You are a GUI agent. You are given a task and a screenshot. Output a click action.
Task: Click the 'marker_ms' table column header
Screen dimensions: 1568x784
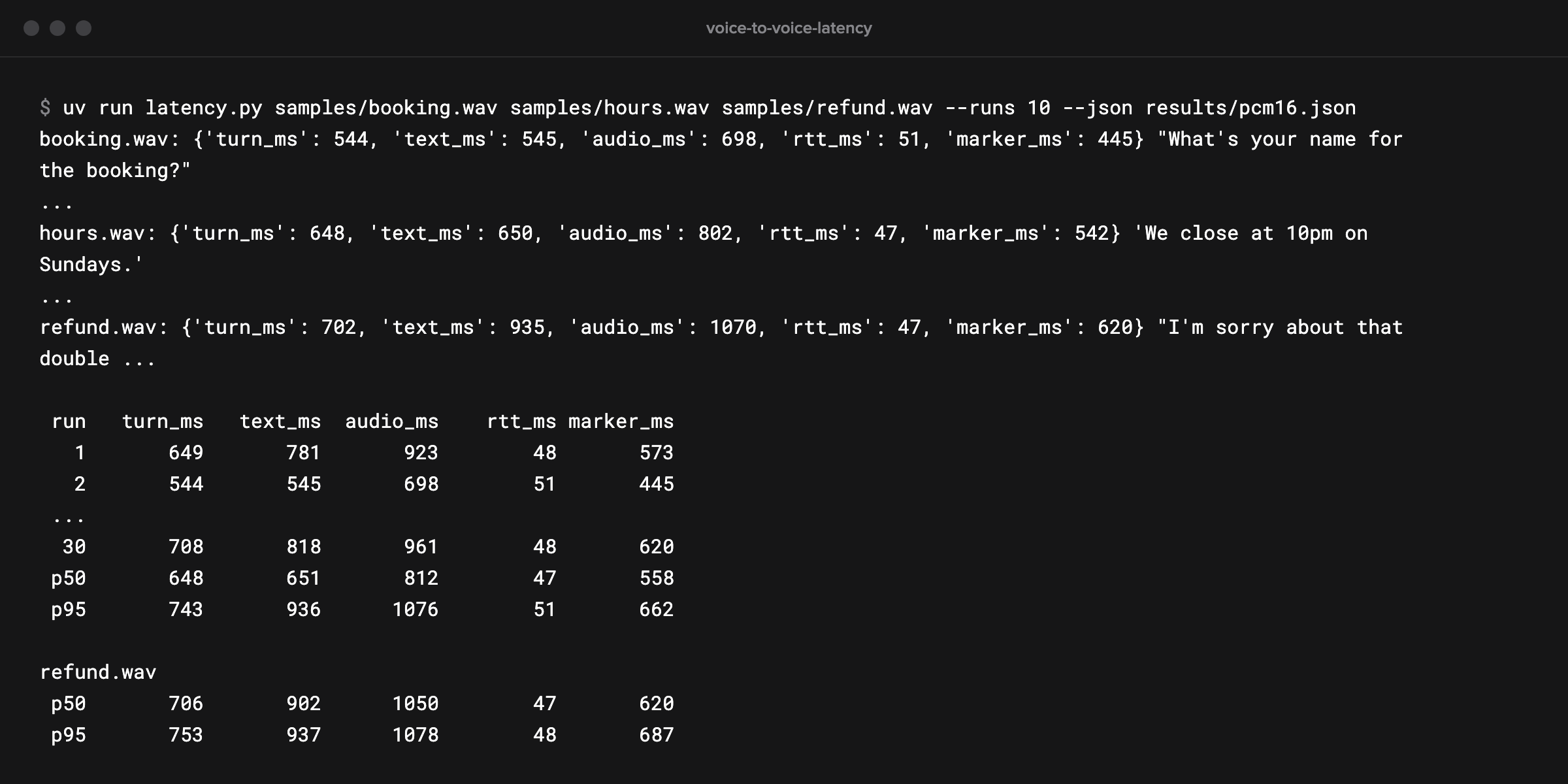621,421
